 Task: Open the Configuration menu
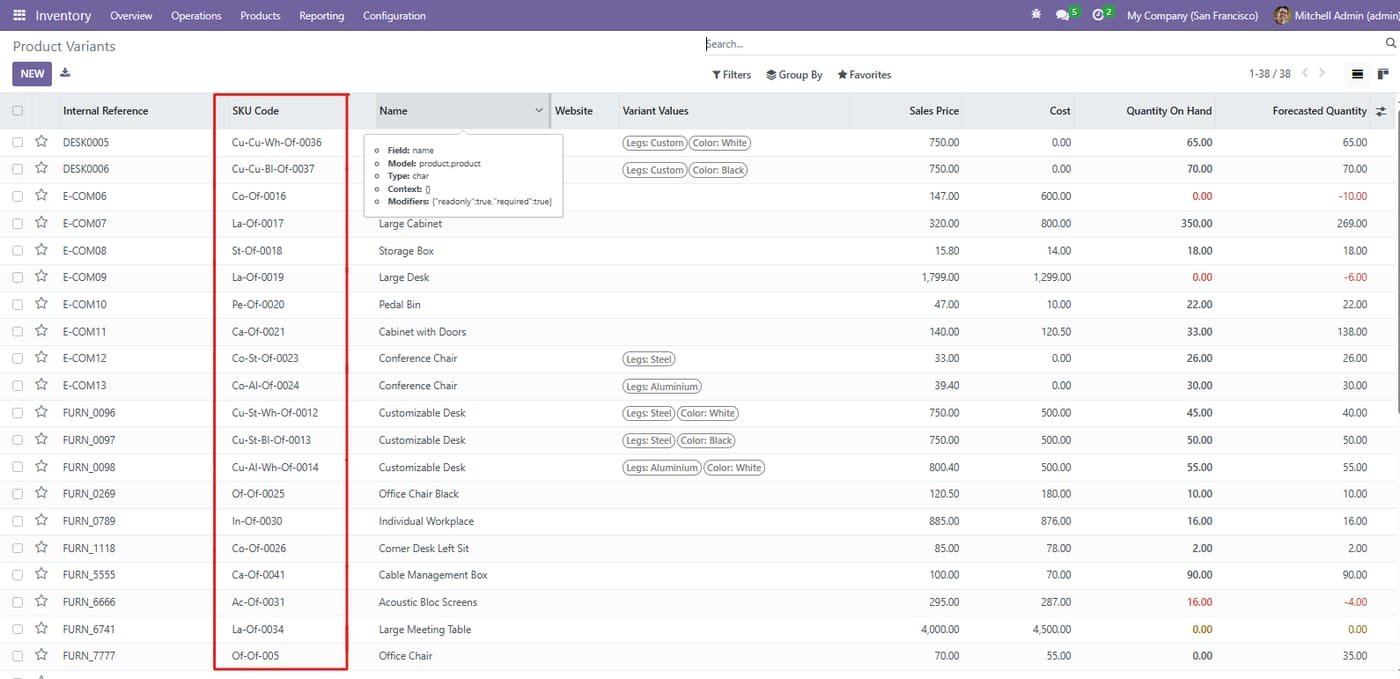[x=394, y=15]
